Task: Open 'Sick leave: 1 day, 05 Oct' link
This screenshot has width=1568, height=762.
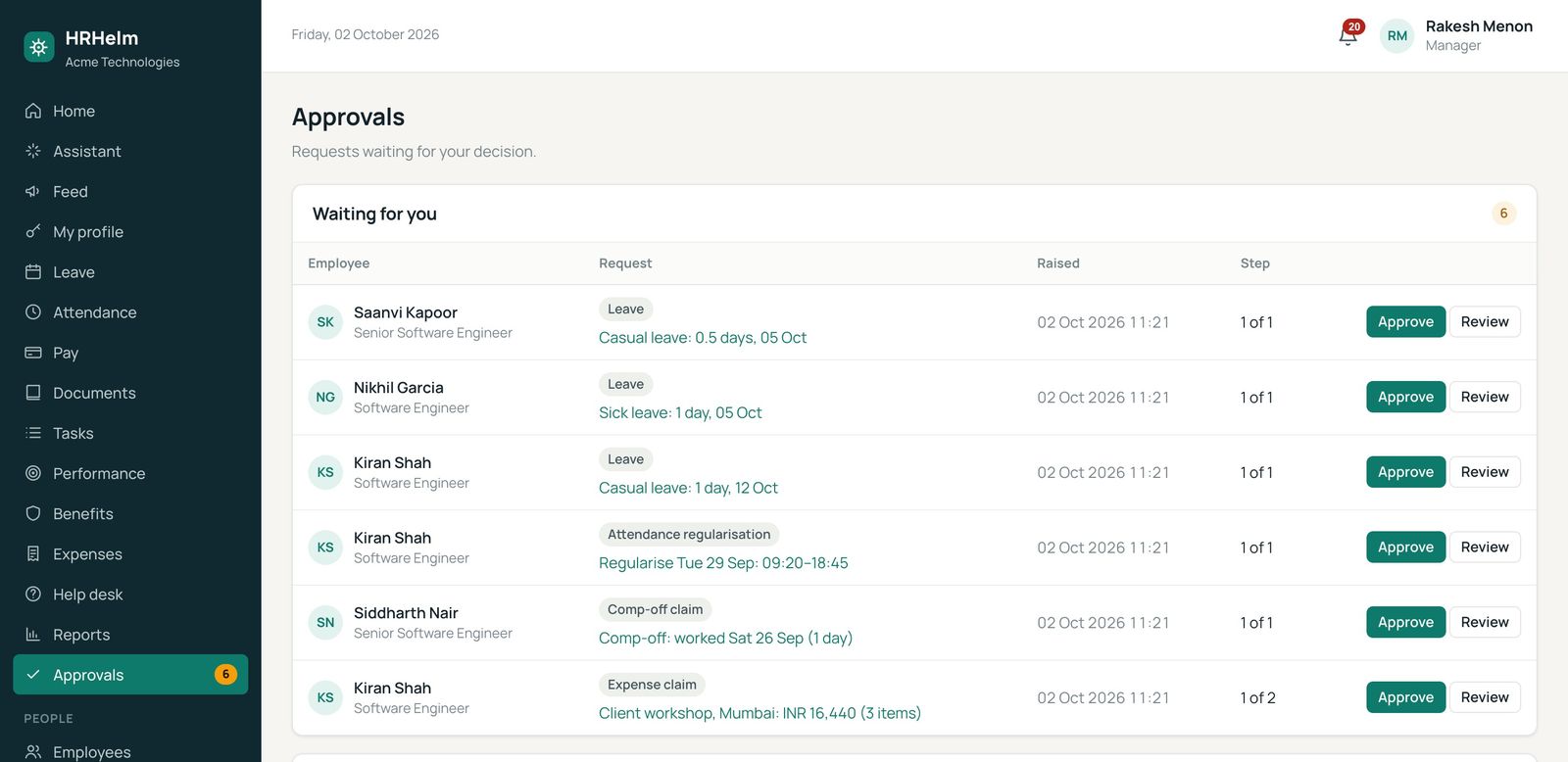Action: coord(680,413)
